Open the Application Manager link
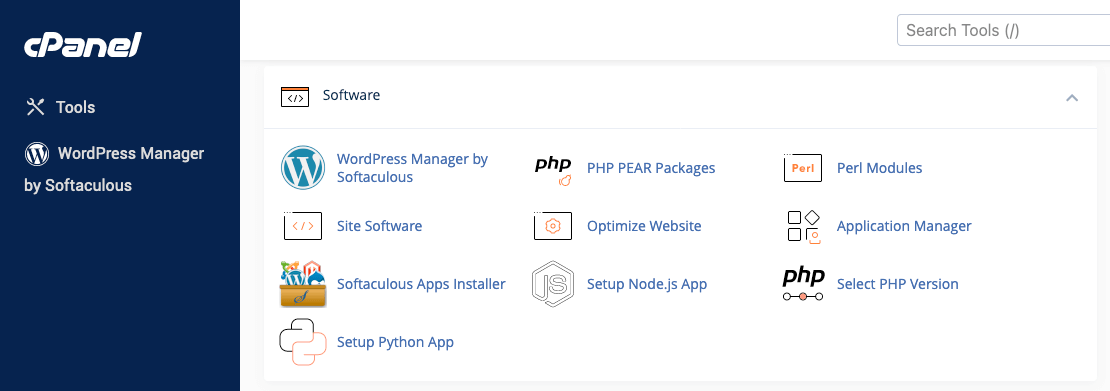This screenshot has width=1110, height=391. 904,226
